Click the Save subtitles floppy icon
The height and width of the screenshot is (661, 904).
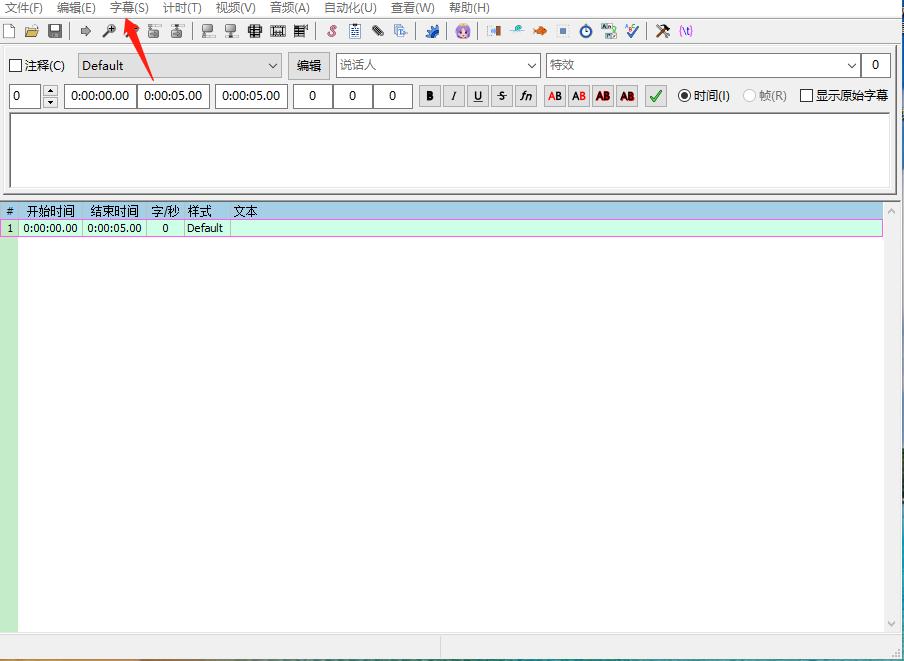pyautogui.click(x=55, y=31)
